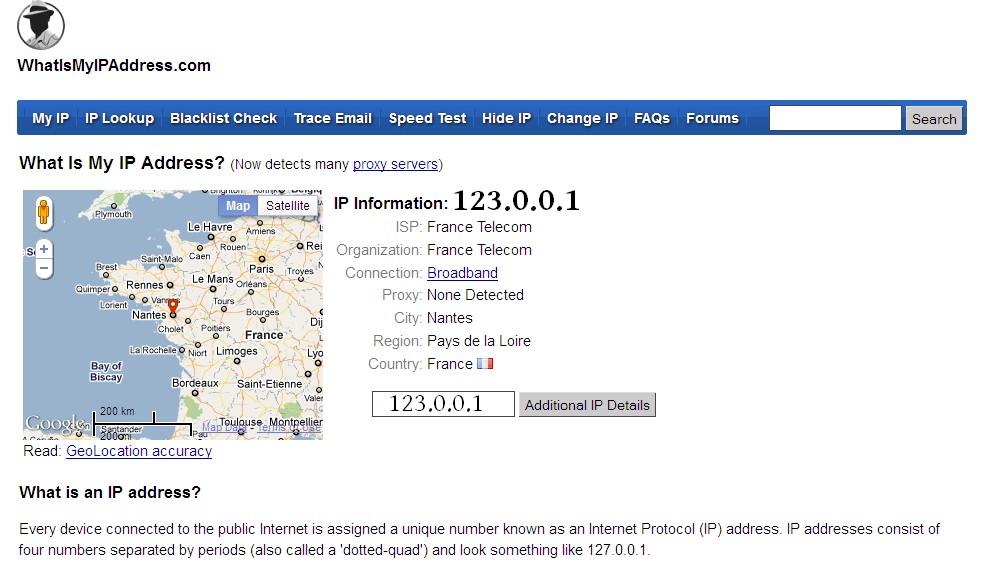The width and height of the screenshot is (984, 570).
Task: Click the France Telecom ISP value
Action: (479, 227)
